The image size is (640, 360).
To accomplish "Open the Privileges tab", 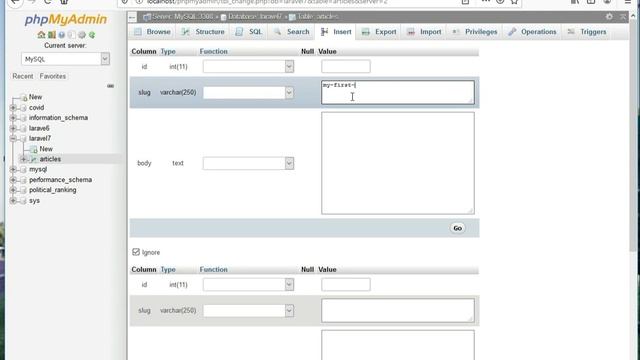I will pos(475,32).
